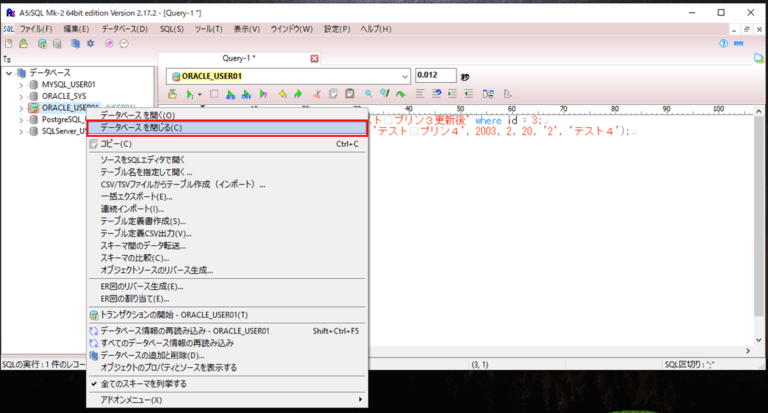Close the Query-1 tab with red X

(x=315, y=59)
